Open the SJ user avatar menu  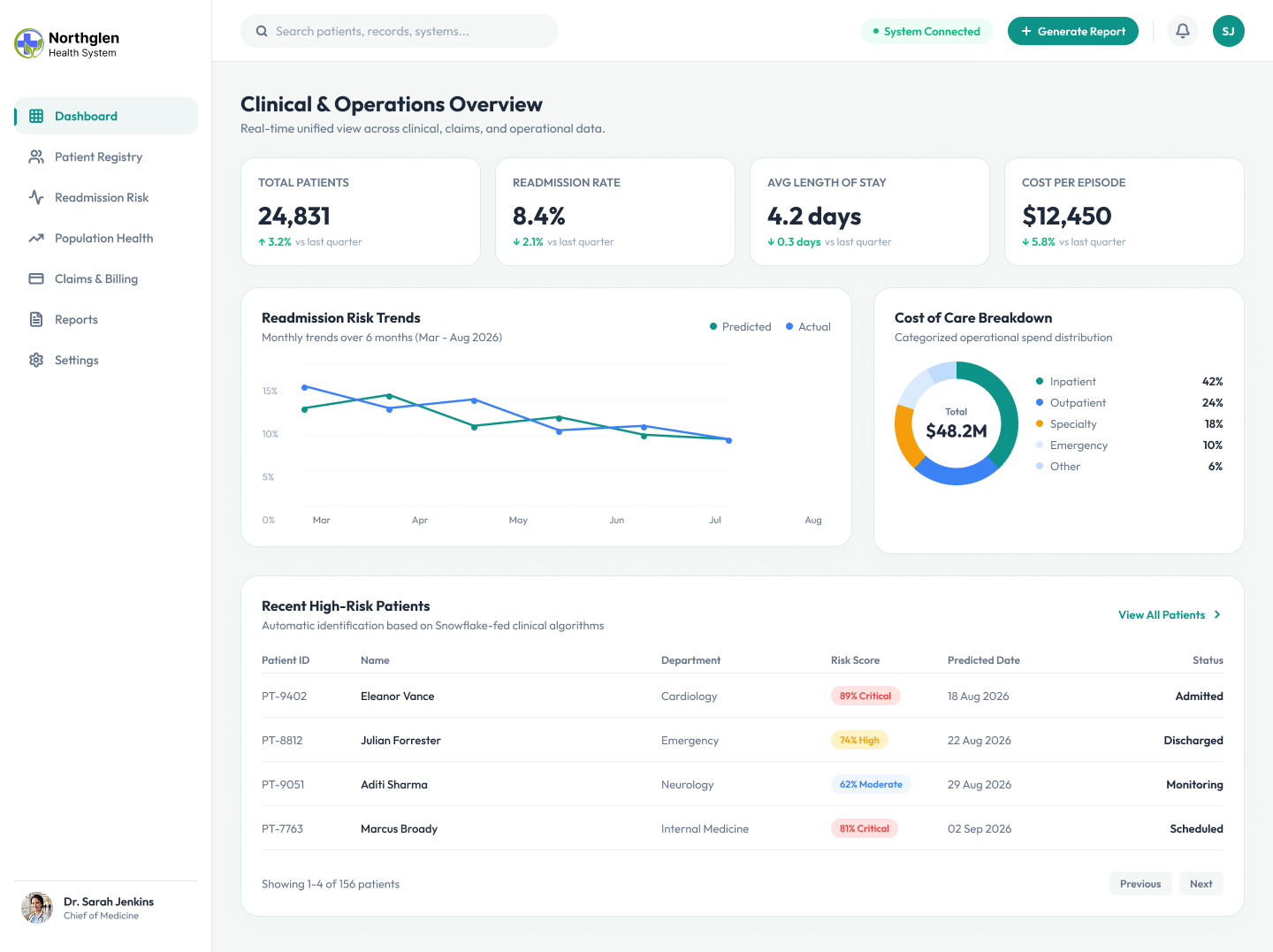(x=1229, y=31)
